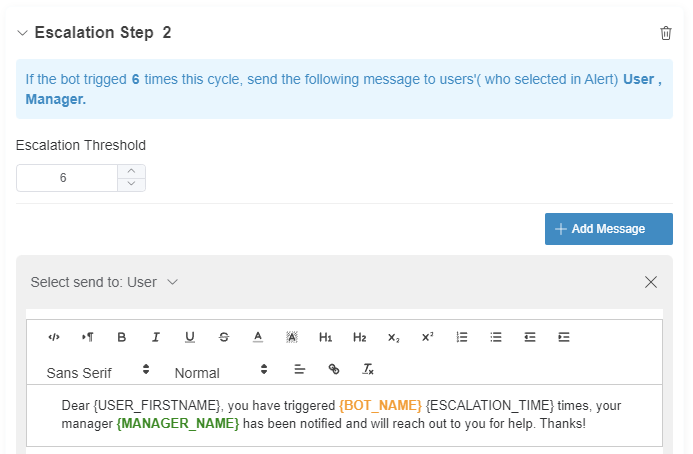
Task: Click the Escalation Threshold number field
Action: (66, 178)
